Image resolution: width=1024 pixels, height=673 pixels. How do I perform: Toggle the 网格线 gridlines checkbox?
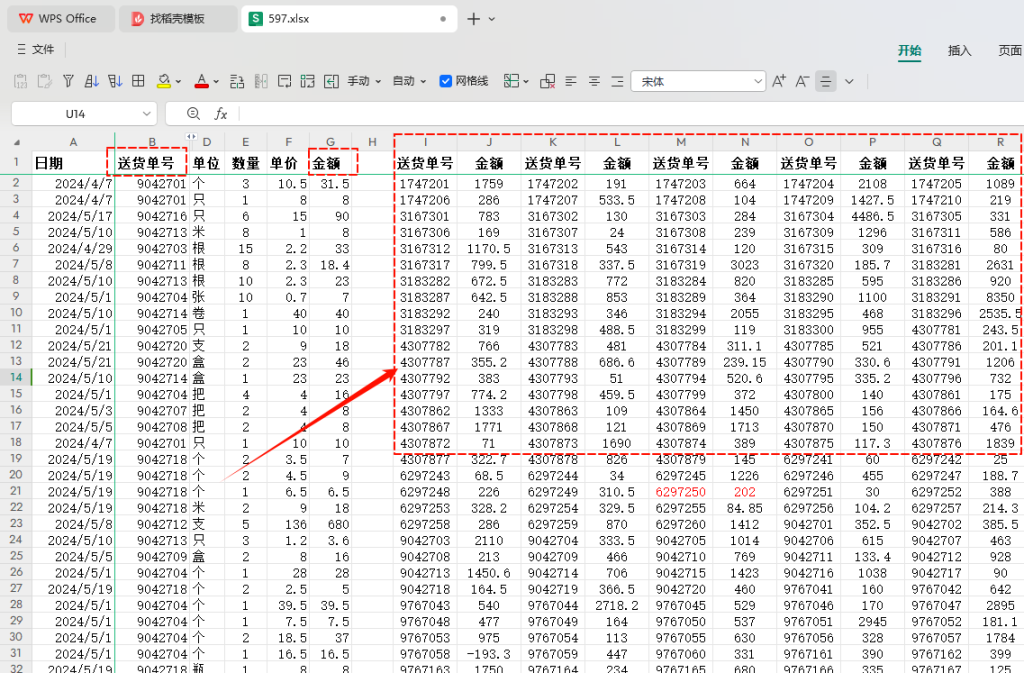click(x=445, y=81)
